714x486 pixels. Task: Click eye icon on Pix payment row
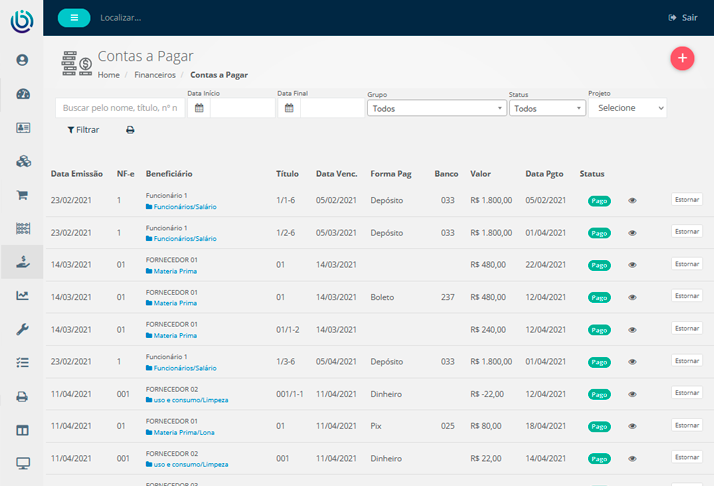click(632, 426)
